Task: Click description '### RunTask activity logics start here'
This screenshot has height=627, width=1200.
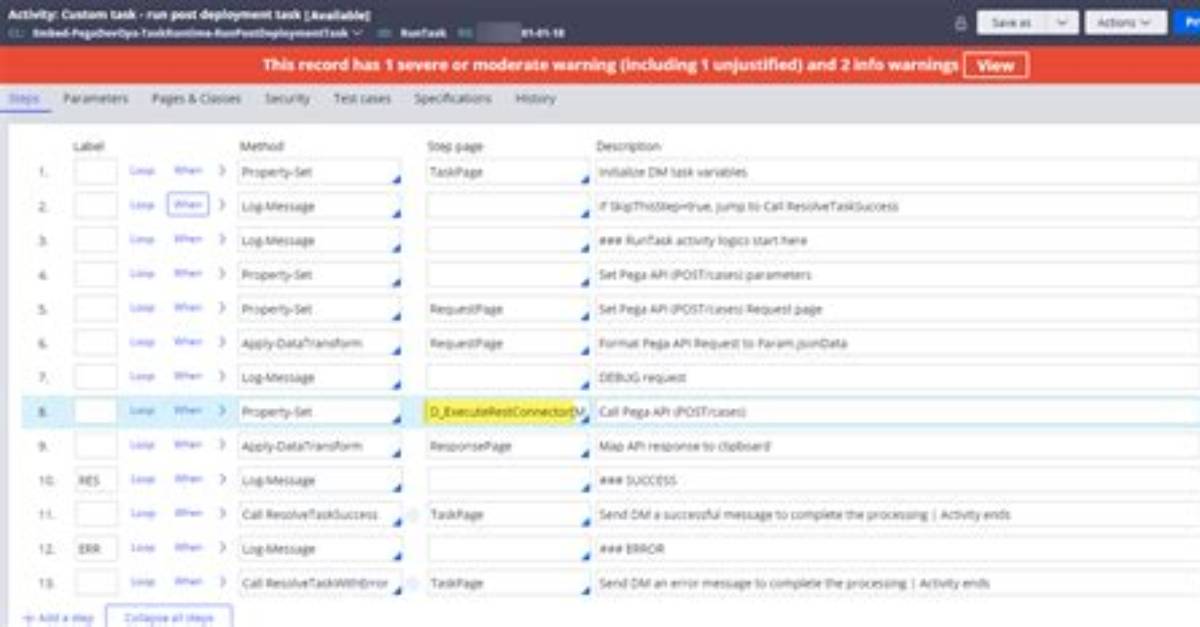Action: pos(897,240)
